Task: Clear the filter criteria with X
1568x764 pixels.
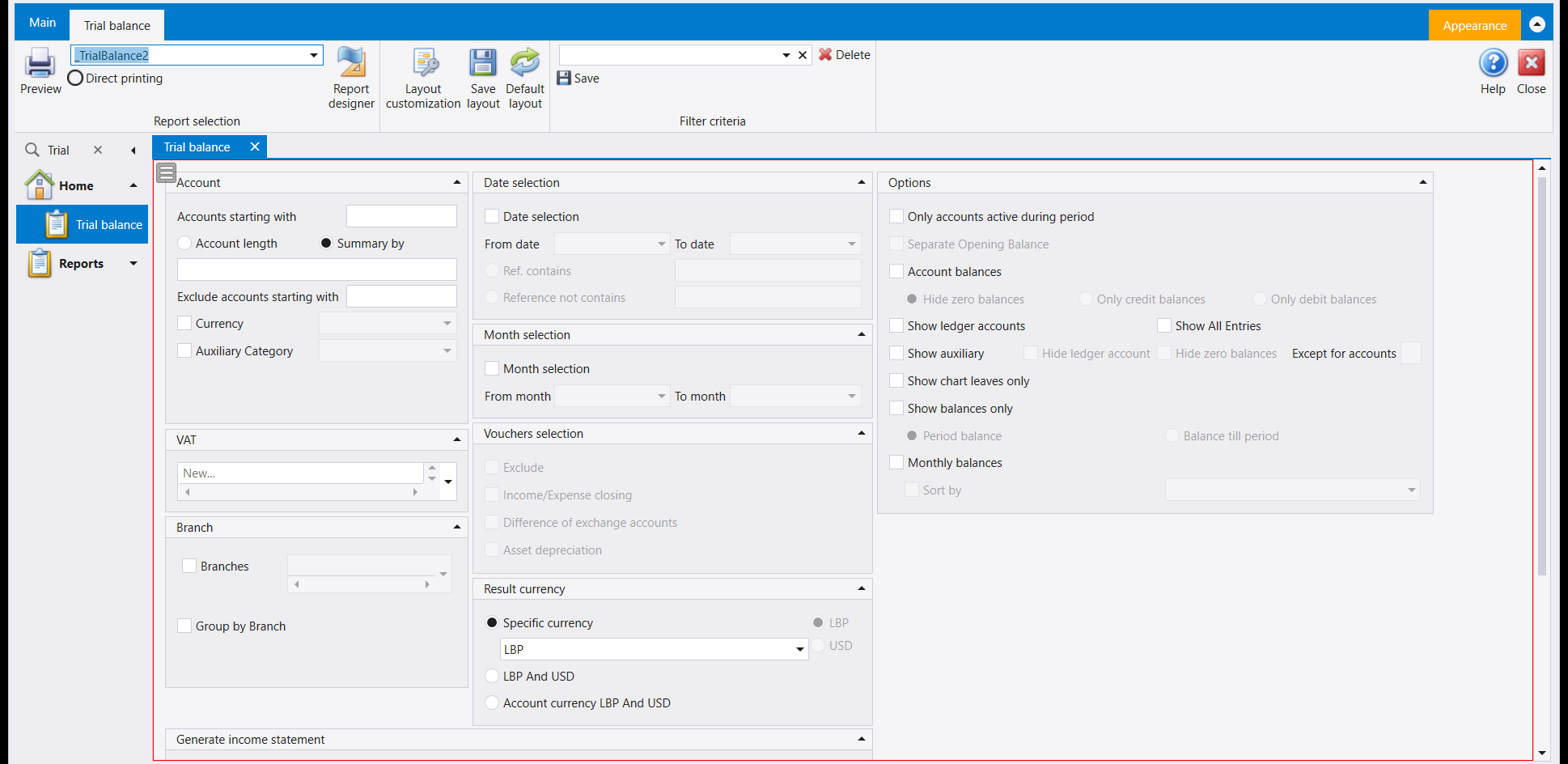Action: [803, 55]
